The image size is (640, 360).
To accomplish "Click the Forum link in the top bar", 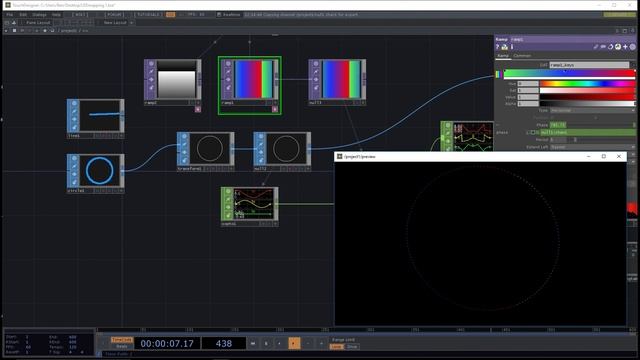I will [x=114, y=15].
